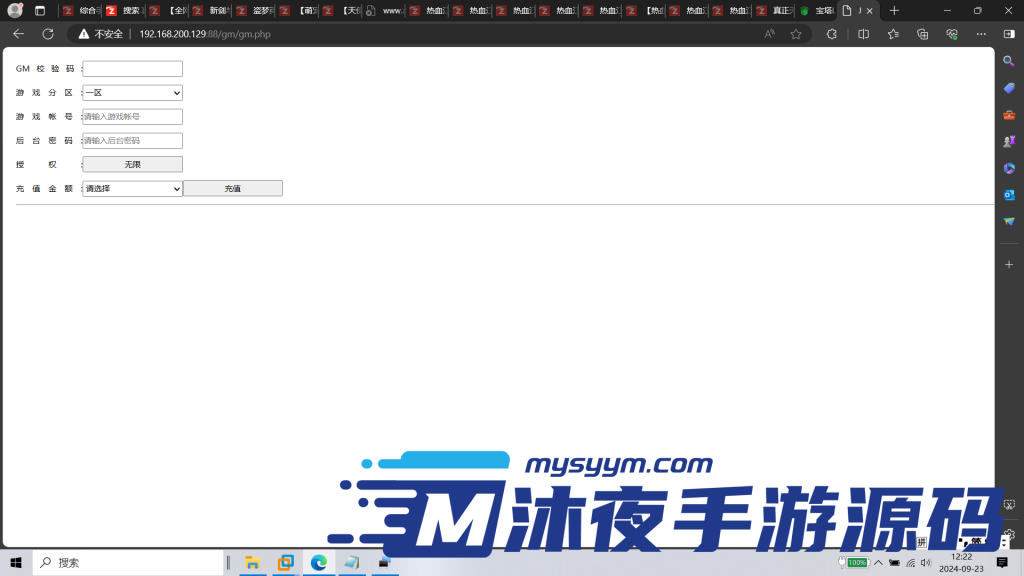
Task: Click the 充值 recharge button
Action: tap(232, 188)
